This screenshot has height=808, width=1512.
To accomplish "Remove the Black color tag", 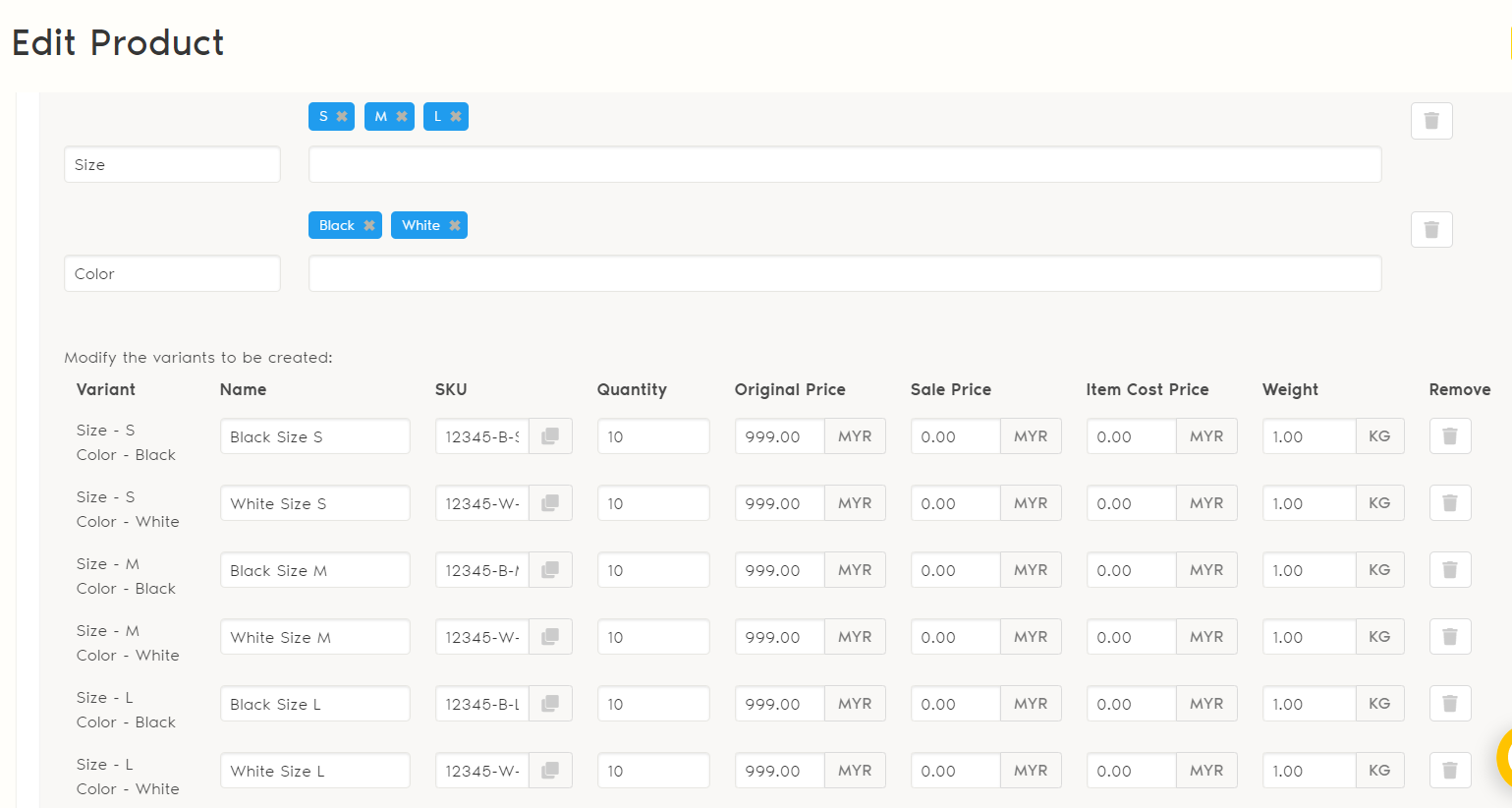I will 369,225.
